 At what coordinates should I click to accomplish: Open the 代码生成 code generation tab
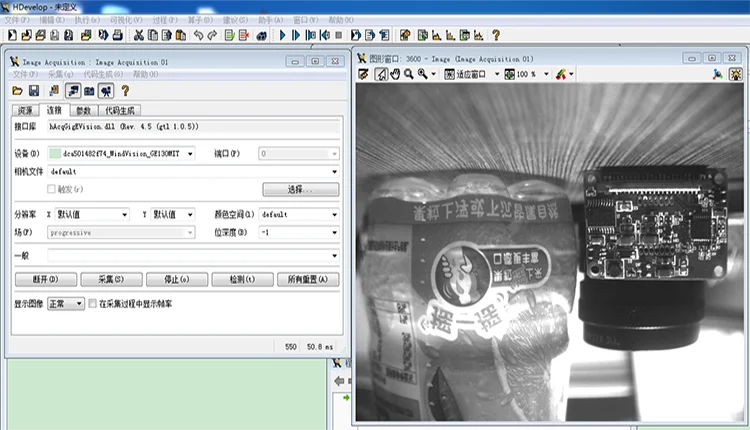point(120,110)
